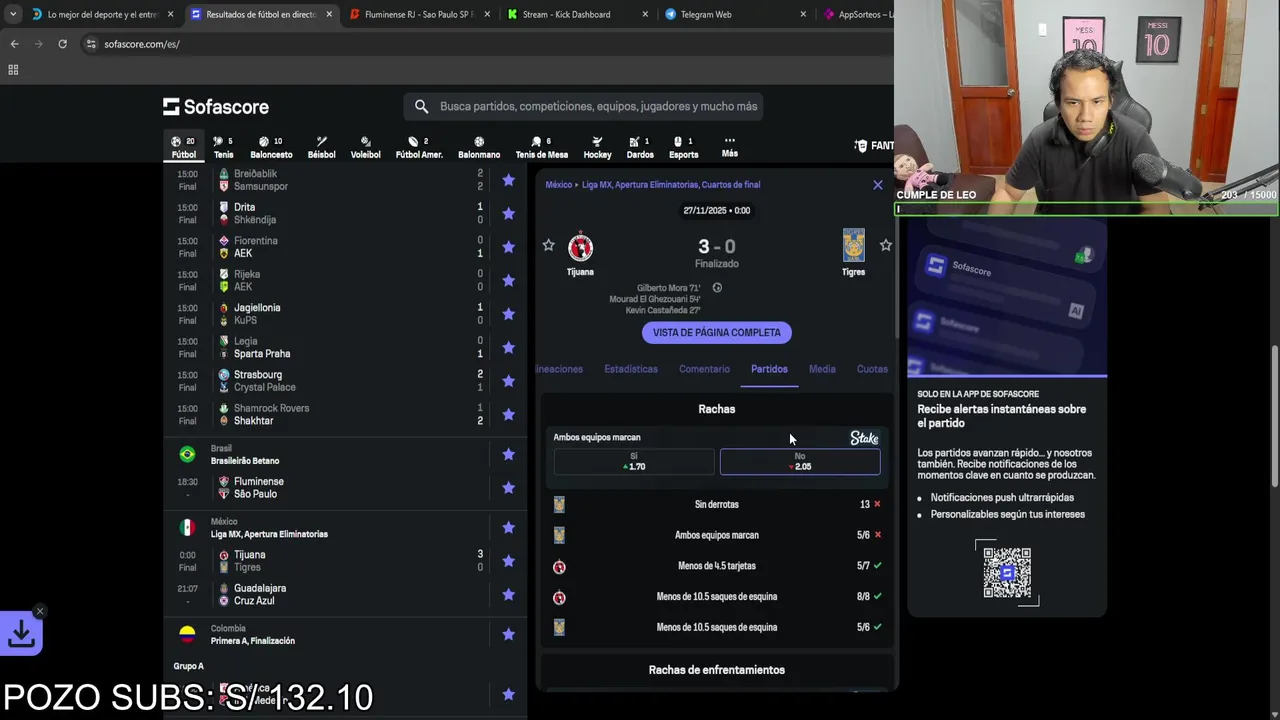Click the download overlay icon
Screen dimensions: 1280x720
click(x=21, y=633)
